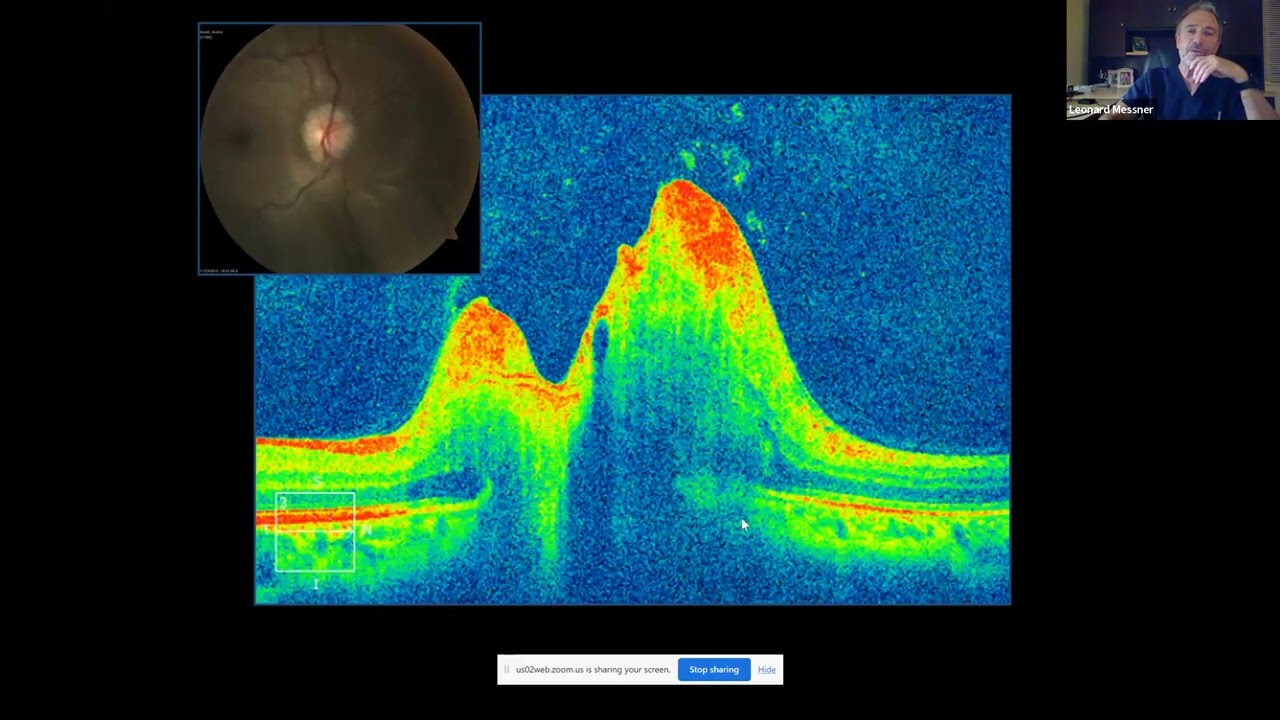Open the fundus photograph thumbnail

pyautogui.click(x=339, y=148)
